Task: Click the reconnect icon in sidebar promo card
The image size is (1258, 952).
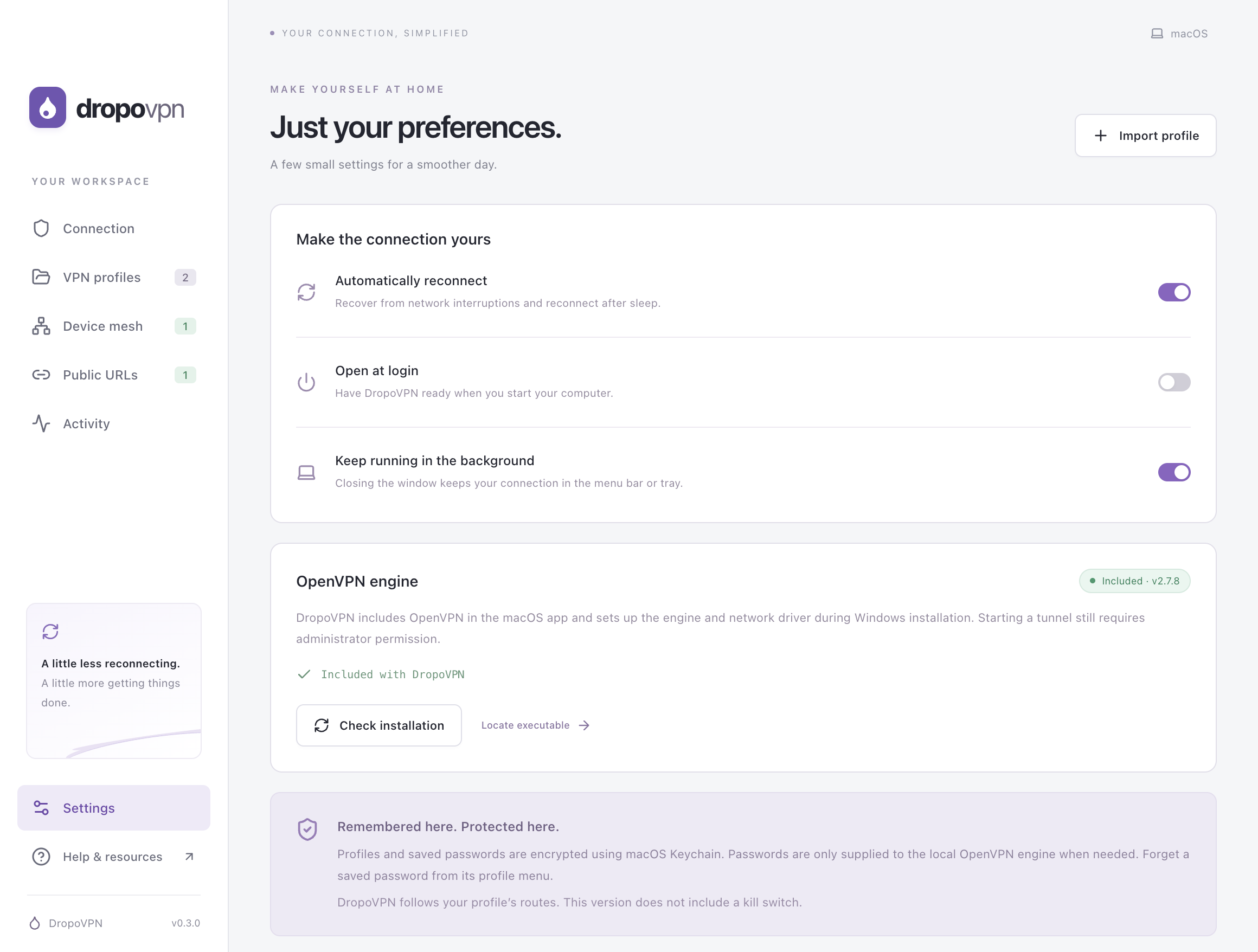Action: tap(50, 632)
